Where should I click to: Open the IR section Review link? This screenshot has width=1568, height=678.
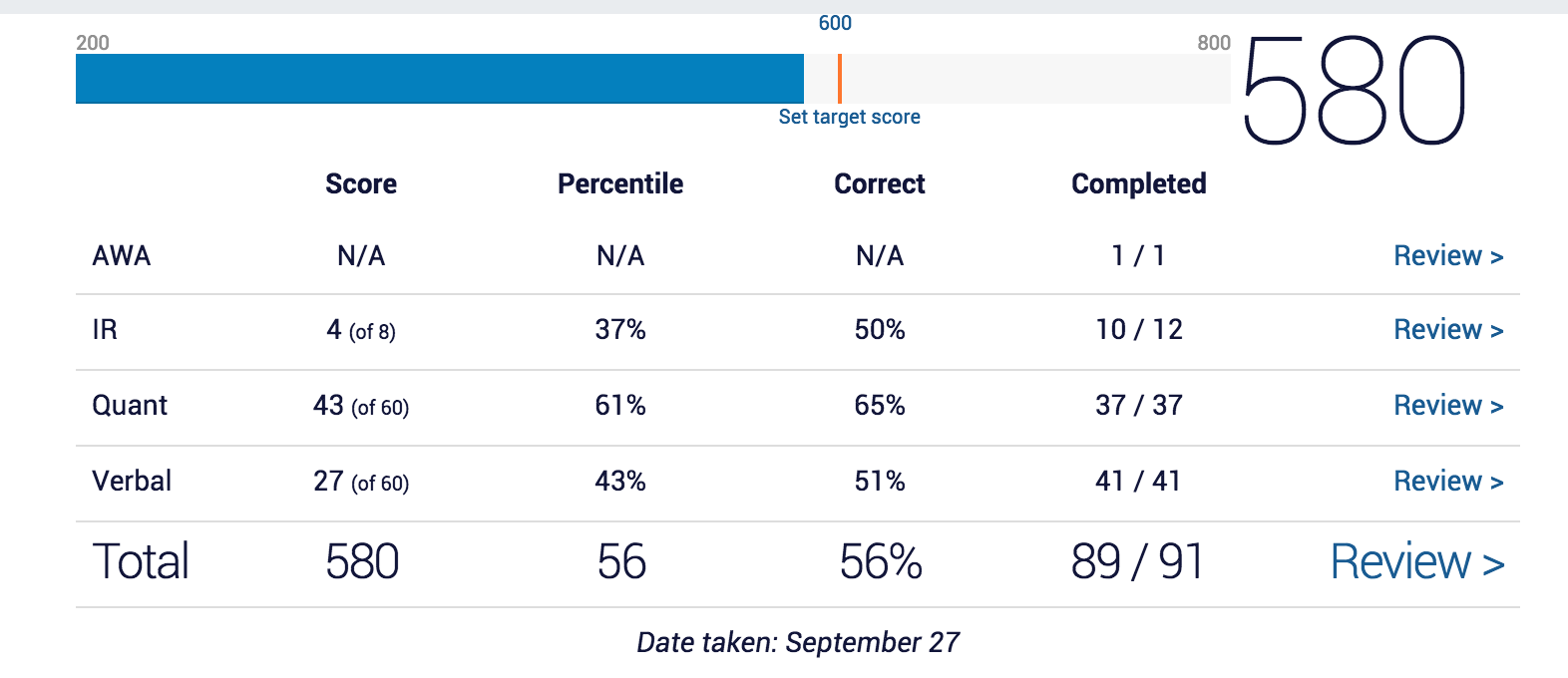(1447, 330)
